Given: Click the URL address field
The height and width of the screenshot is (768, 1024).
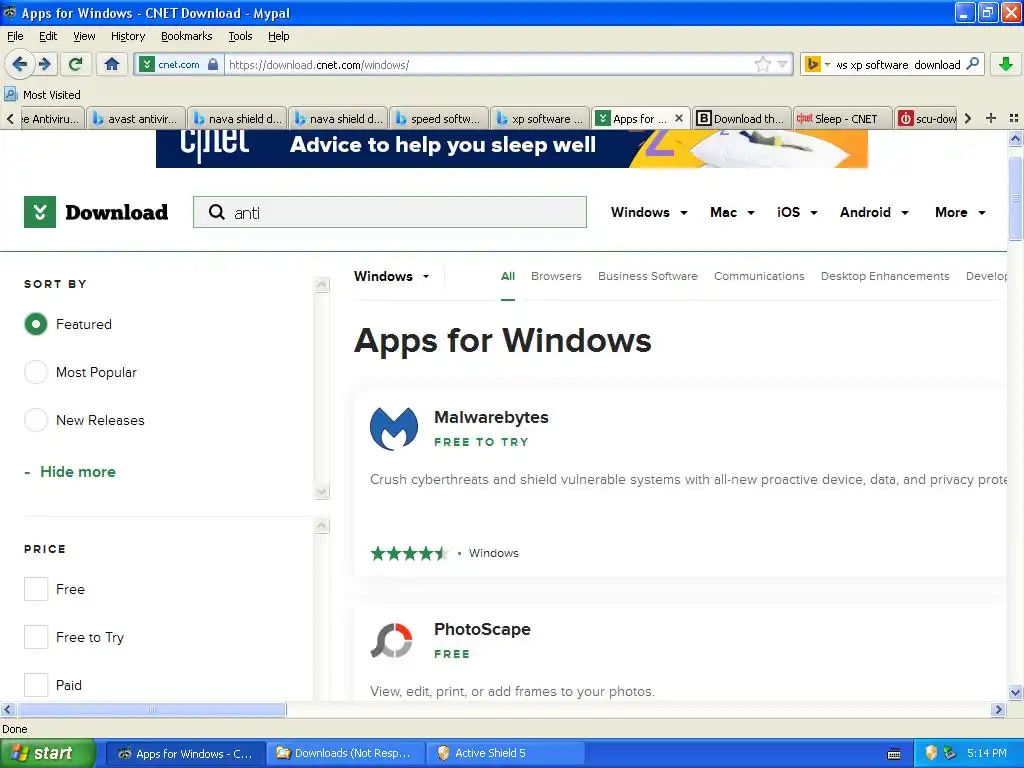Looking at the screenshot, I should 488,64.
